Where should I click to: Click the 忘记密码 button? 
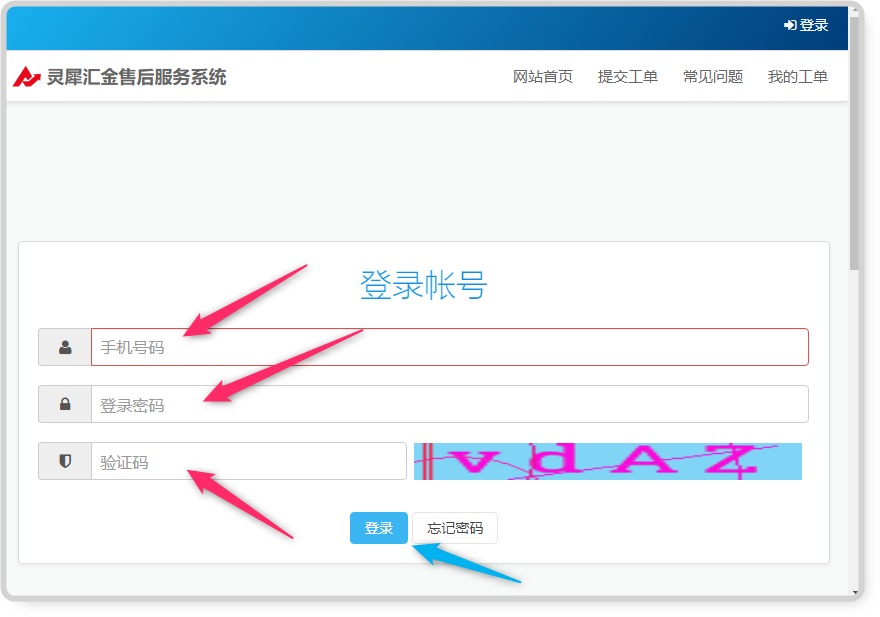coord(454,528)
